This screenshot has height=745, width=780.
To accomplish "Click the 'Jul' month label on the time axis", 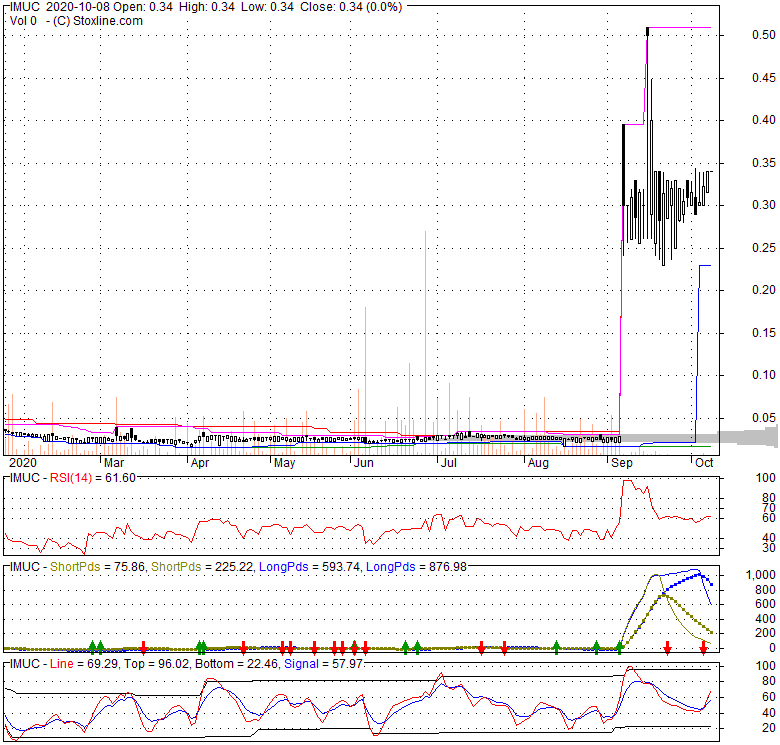I will coord(449,463).
